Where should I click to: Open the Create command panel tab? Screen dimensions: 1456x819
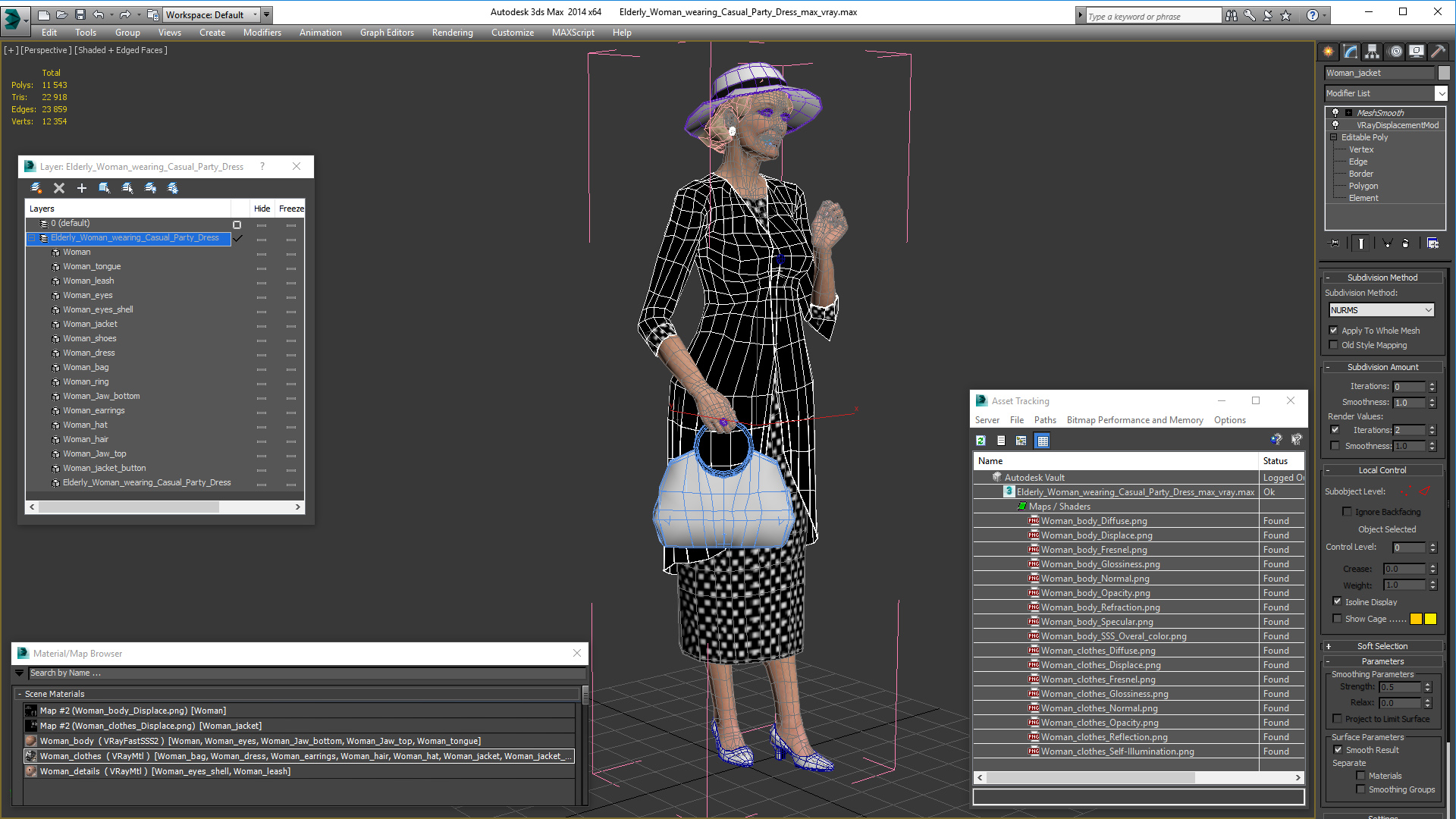[x=1328, y=52]
